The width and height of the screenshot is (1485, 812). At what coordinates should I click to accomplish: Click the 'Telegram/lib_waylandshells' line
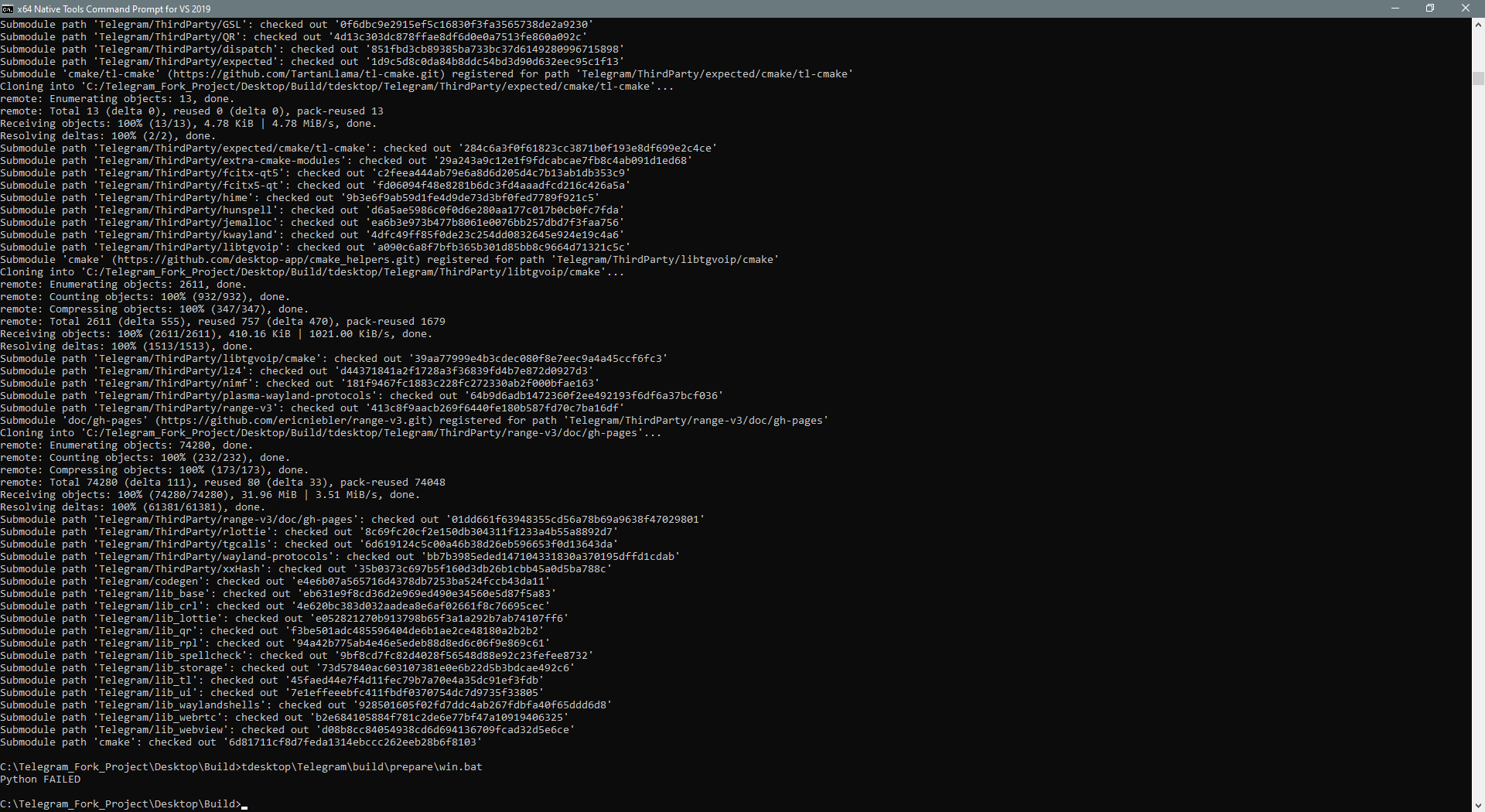[x=306, y=705]
